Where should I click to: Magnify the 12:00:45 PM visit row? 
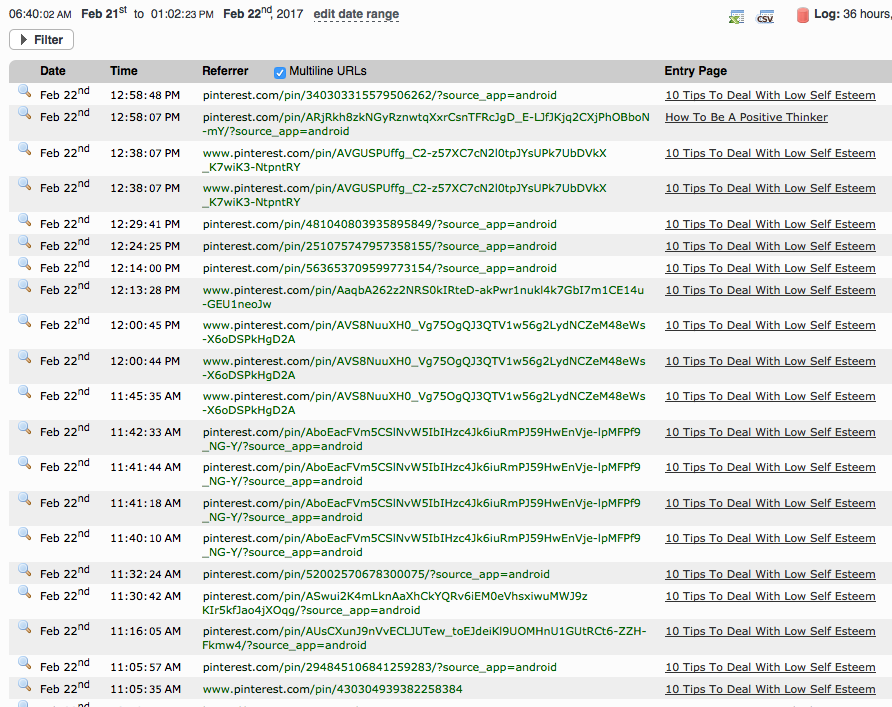pos(24,321)
